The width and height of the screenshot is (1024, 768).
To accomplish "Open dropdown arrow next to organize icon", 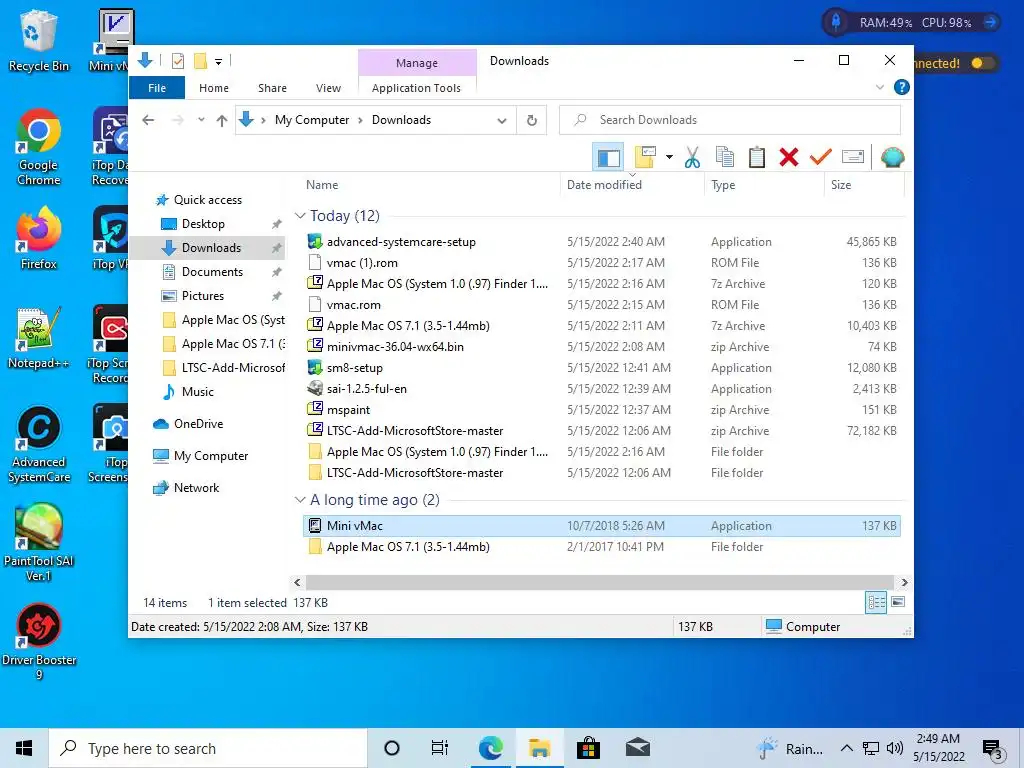I will (669, 157).
